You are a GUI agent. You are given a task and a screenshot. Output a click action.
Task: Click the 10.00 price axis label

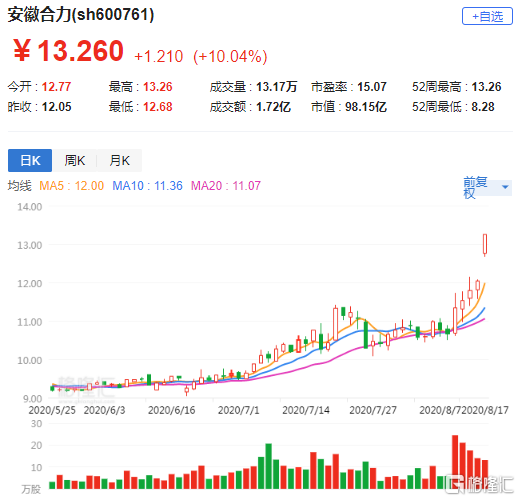click(x=30, y=360)
